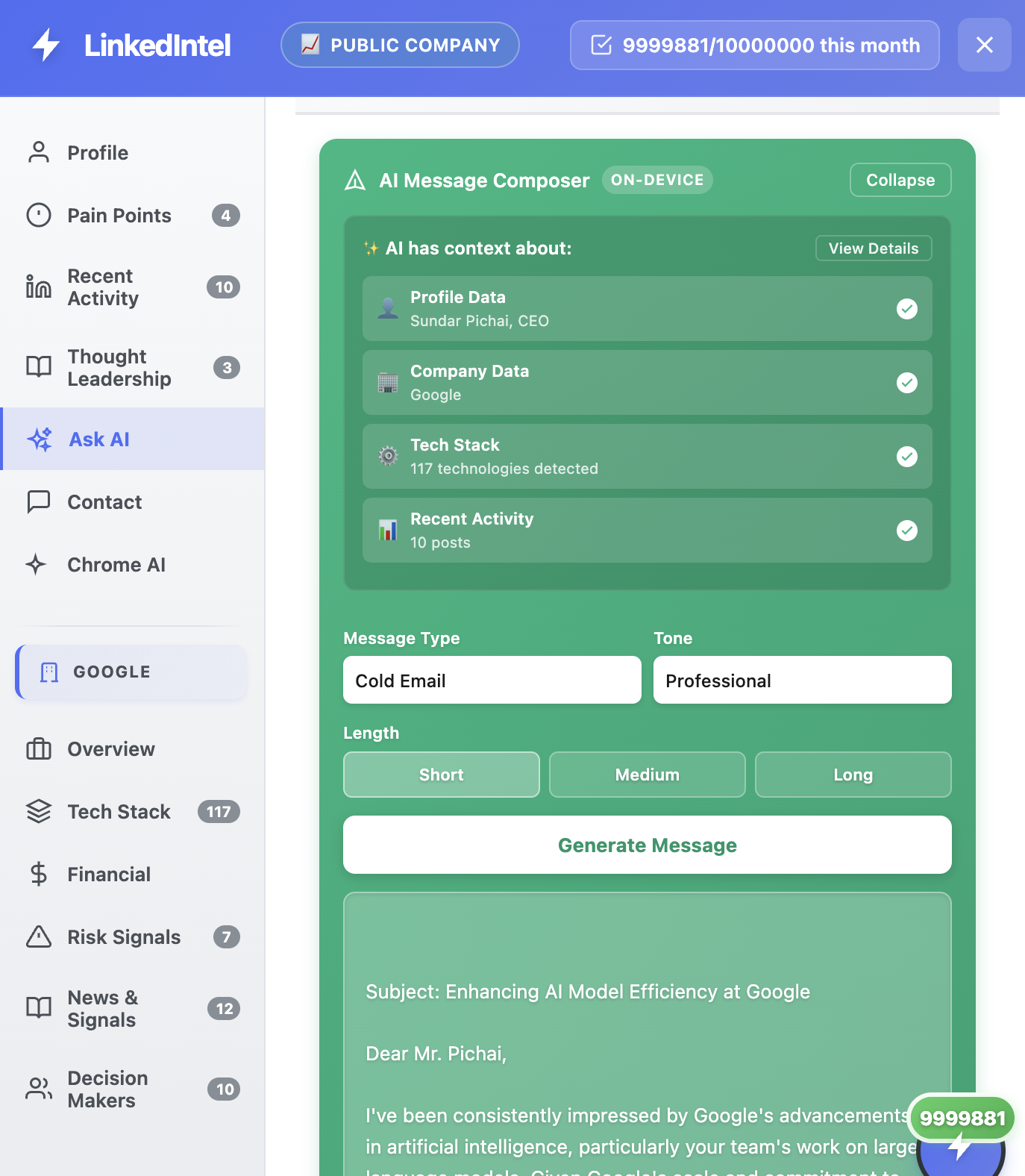
Task: Click the warning triangle icon beside Risk Signals
Action: click(x=39, y=936)
